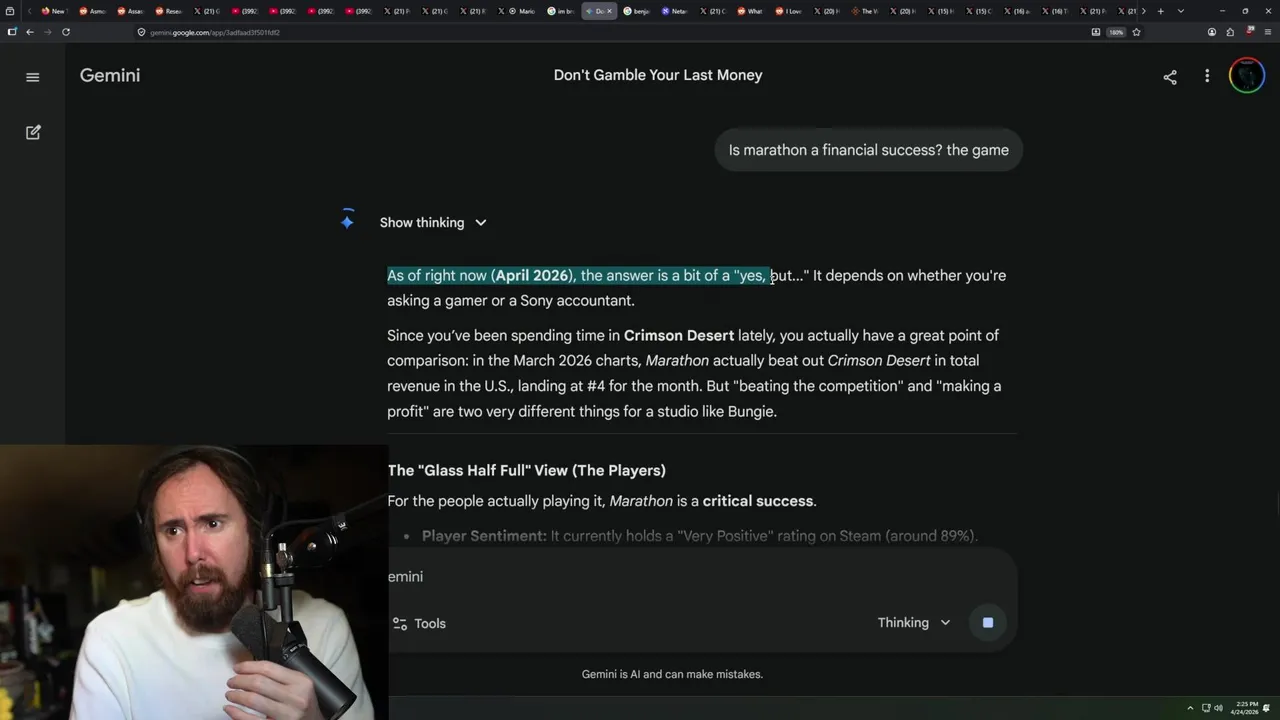Bookmark this page with the star icon
The width and height of the screenshot is (1280, 720).
1136,32
